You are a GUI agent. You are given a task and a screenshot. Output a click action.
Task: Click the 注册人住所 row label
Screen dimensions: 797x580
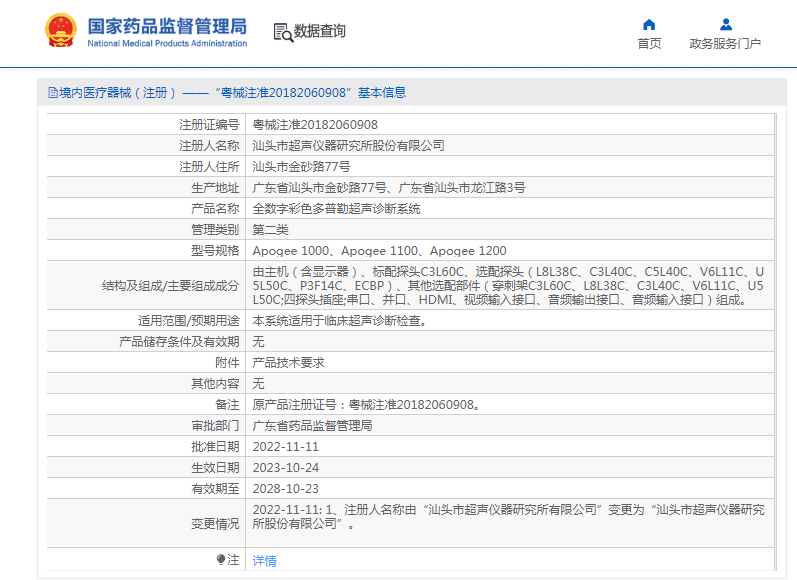coord(209,167)
